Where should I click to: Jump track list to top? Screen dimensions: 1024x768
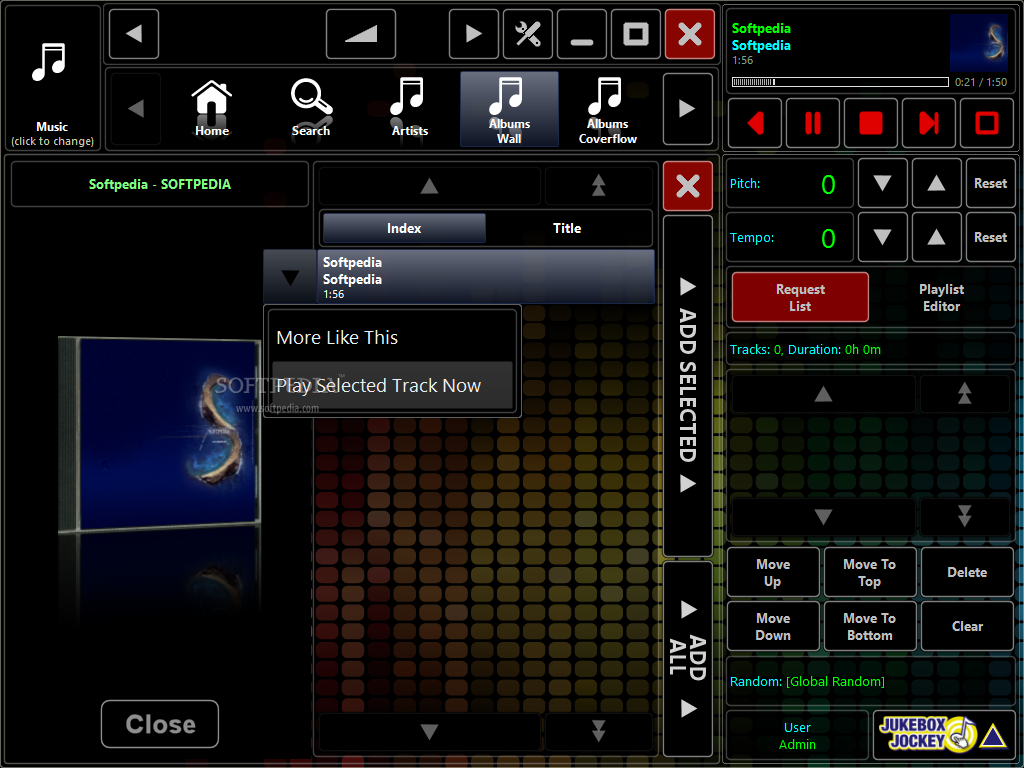[598, 186]
